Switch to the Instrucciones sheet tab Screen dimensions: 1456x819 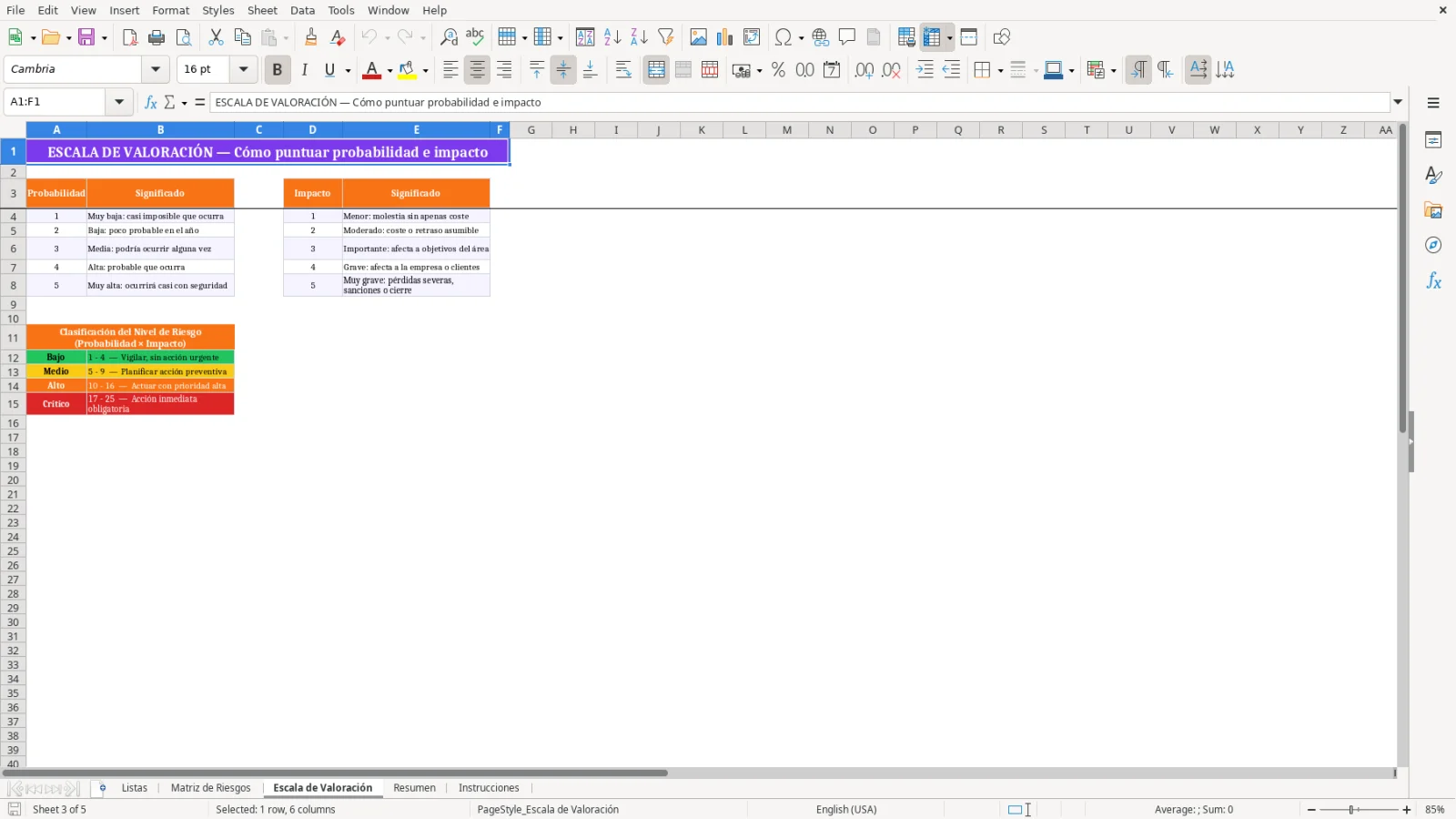click(x=489, y=788)
